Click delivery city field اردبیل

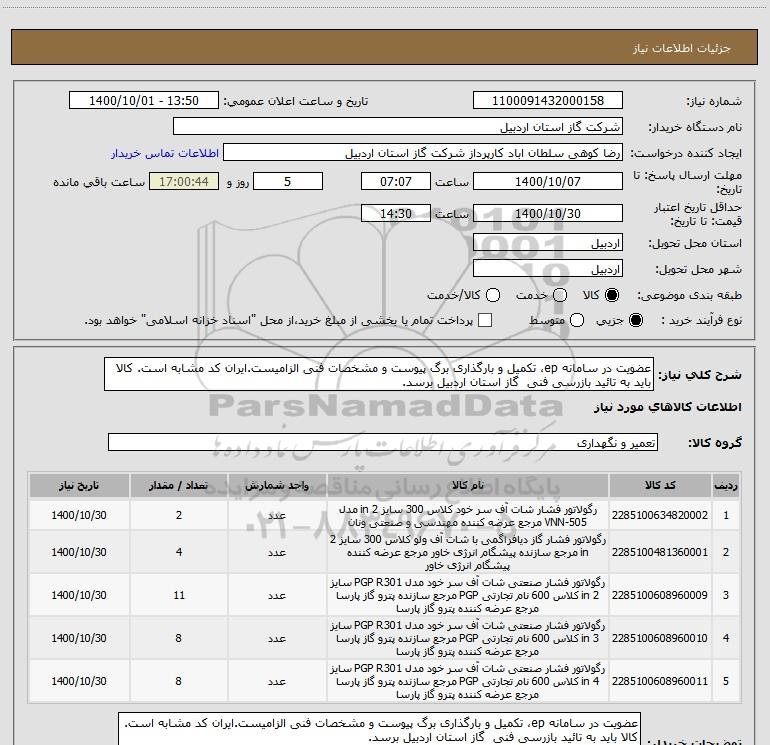coord(548,269)
